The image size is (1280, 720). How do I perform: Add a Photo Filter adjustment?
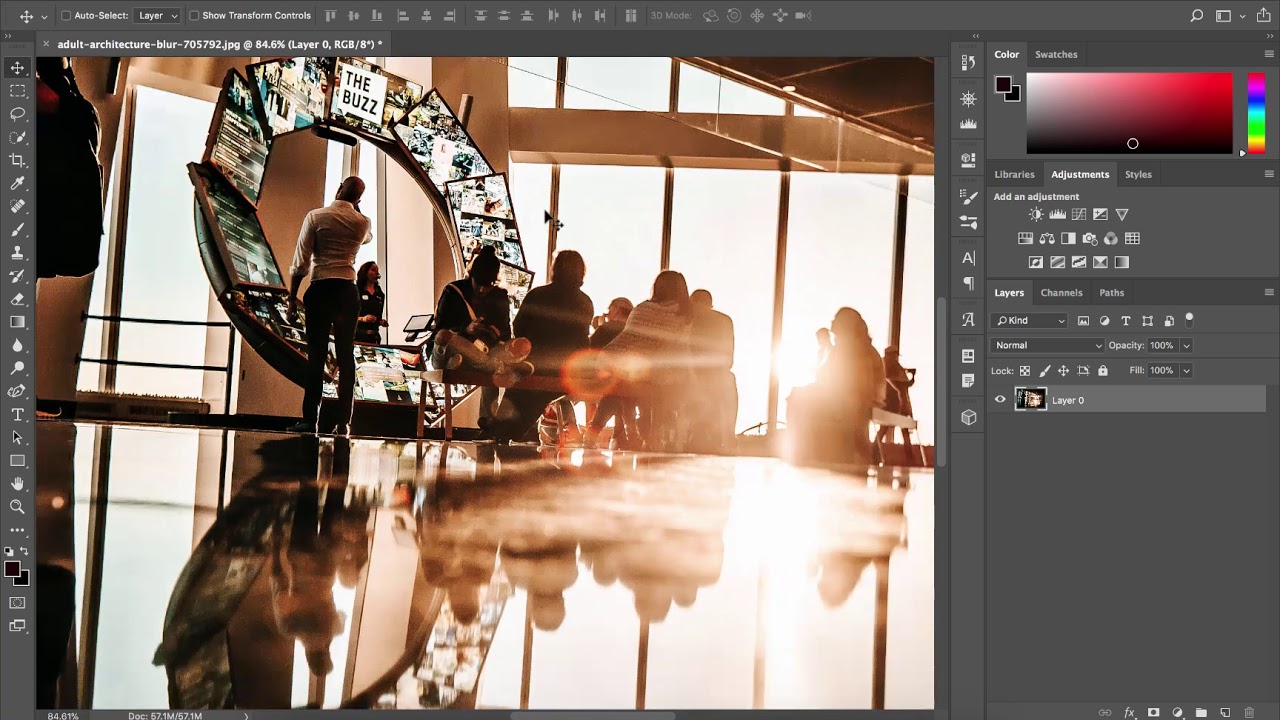click(x=1090, y=238)
